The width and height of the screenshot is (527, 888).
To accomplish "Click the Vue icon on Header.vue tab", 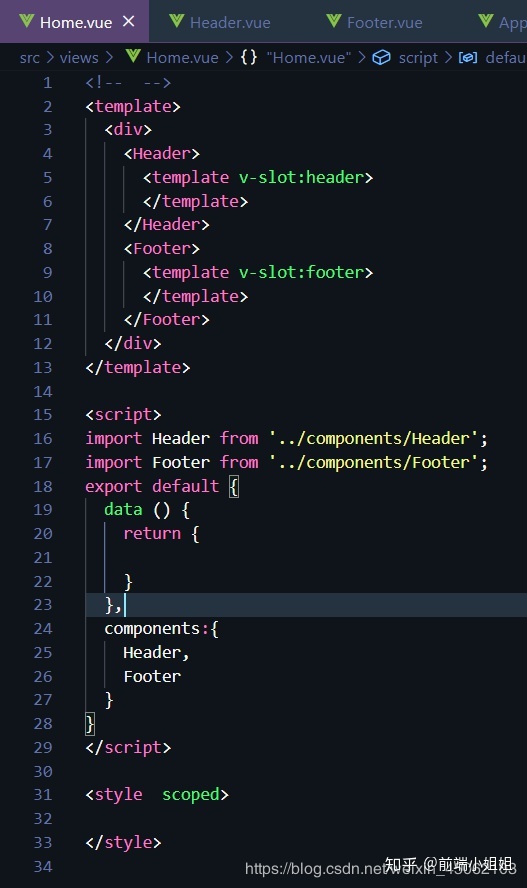I will [177, 22].
